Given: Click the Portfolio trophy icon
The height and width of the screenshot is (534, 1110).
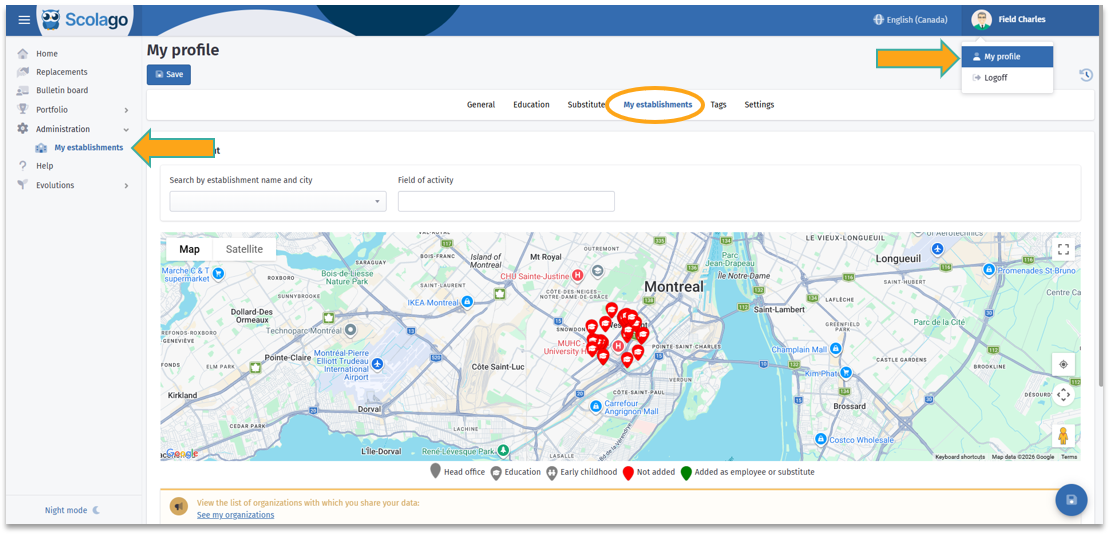Looking at the screenshot, I should coord(23,109).
